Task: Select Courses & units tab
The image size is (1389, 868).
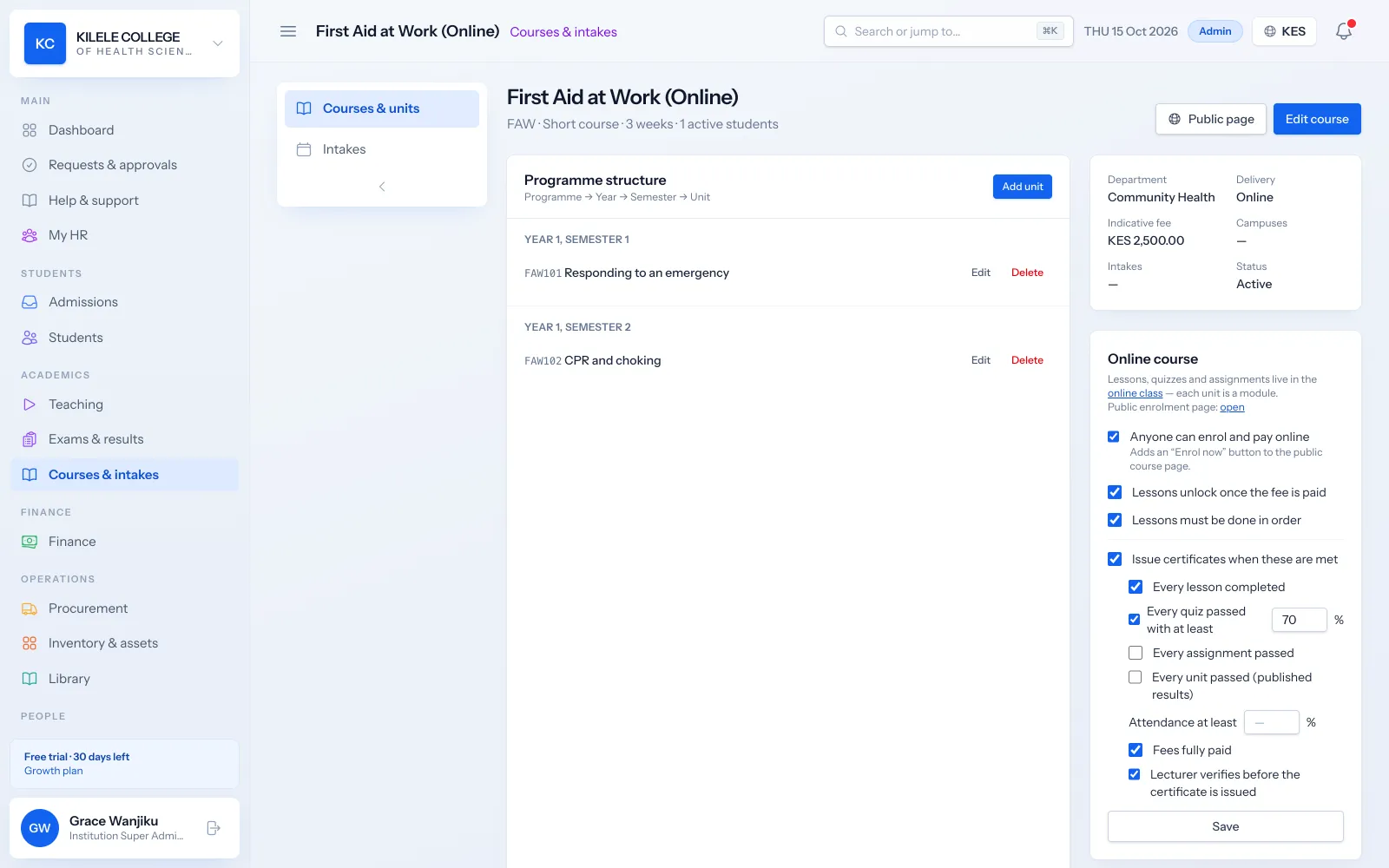Action: click(382, 108)
